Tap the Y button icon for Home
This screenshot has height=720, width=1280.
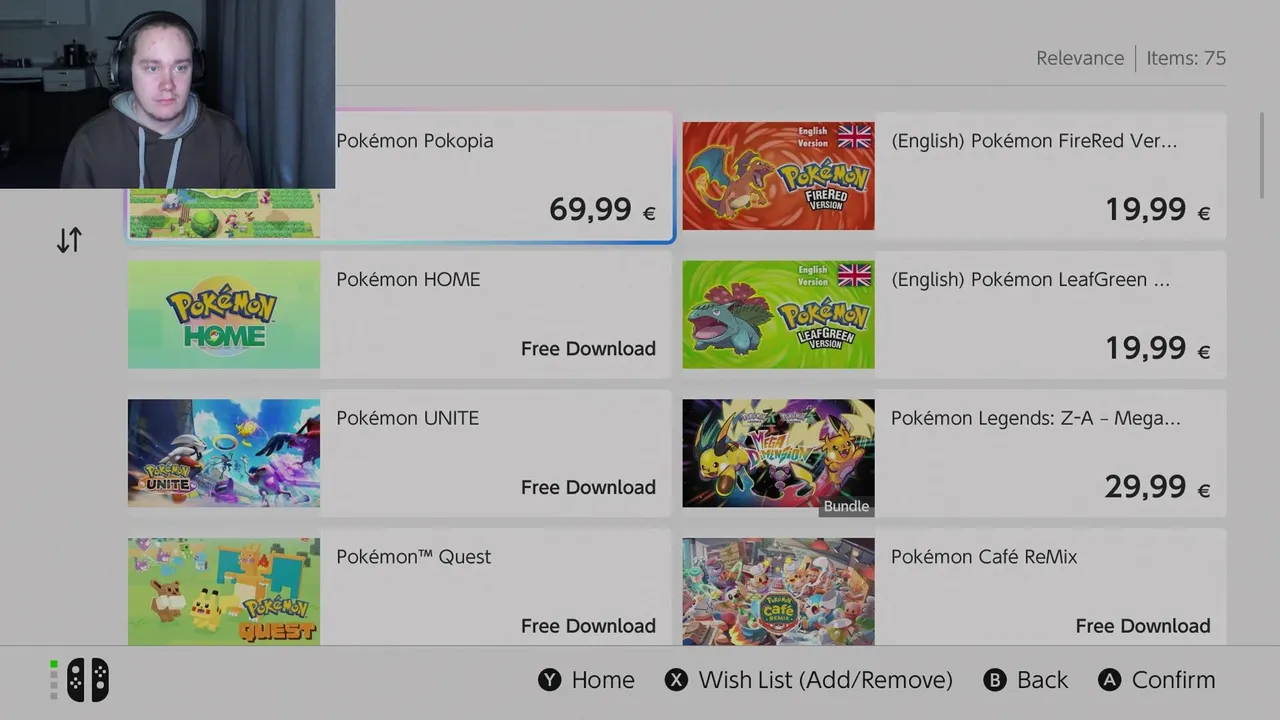[550, 680]
